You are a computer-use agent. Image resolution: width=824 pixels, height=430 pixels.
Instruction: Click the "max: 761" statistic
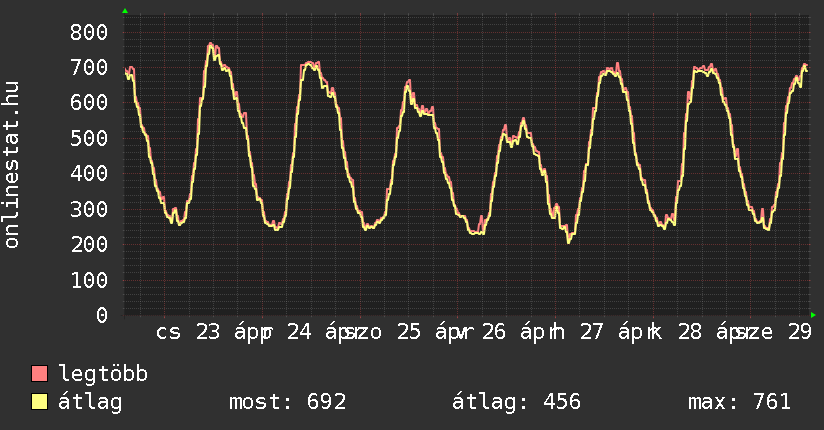739,402
